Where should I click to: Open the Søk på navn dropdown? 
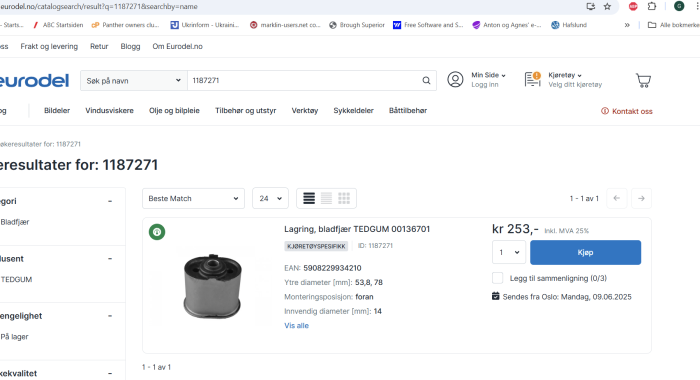tap(133, 80)
